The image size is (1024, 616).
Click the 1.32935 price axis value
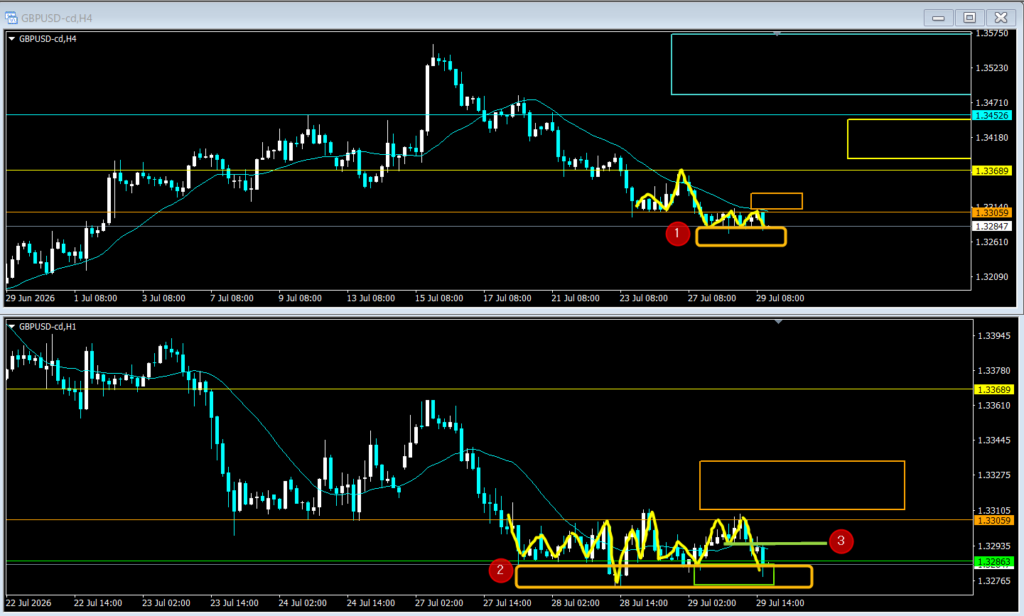click(994, 545)
